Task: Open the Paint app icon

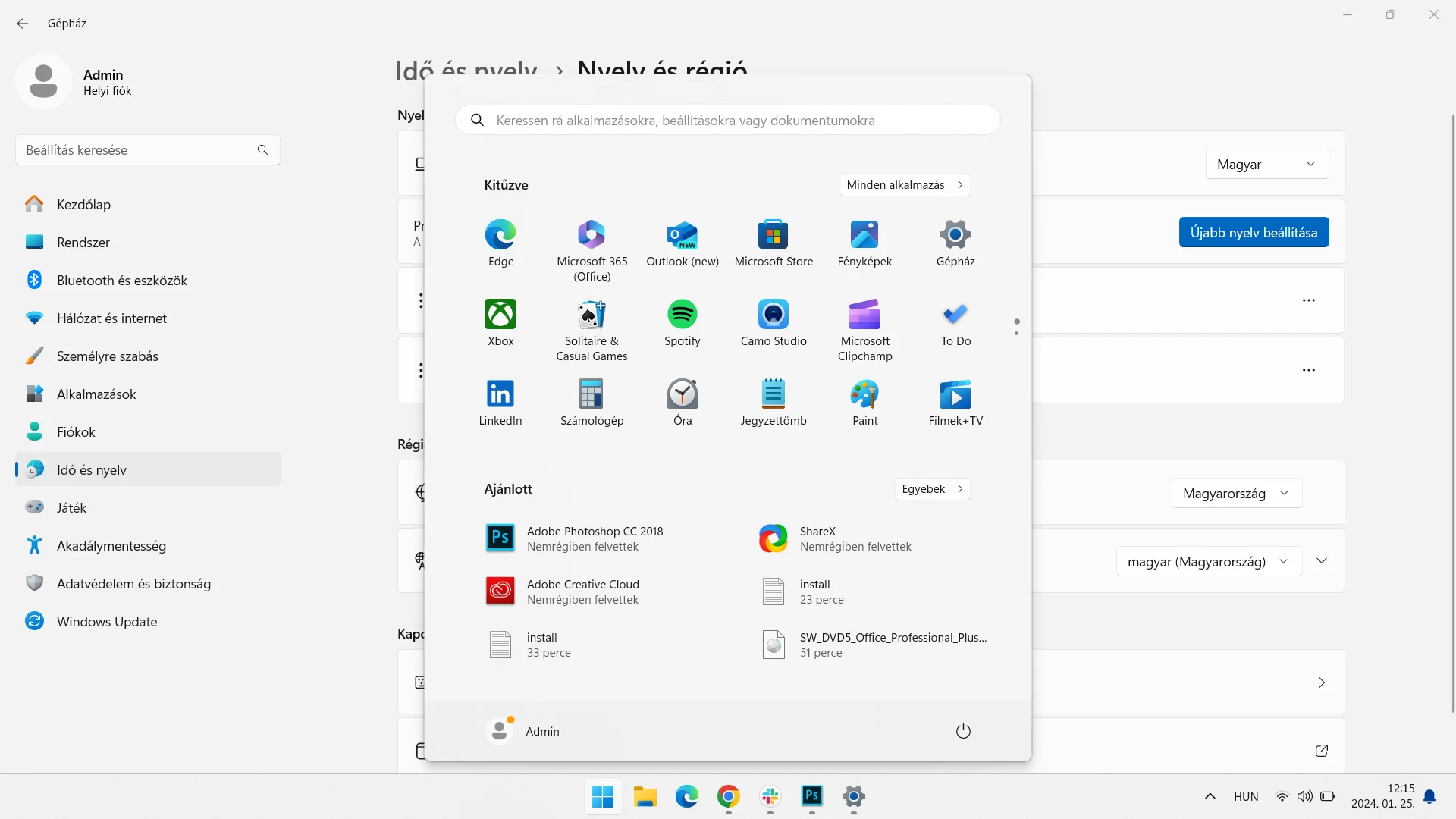Action: (864, 394)
